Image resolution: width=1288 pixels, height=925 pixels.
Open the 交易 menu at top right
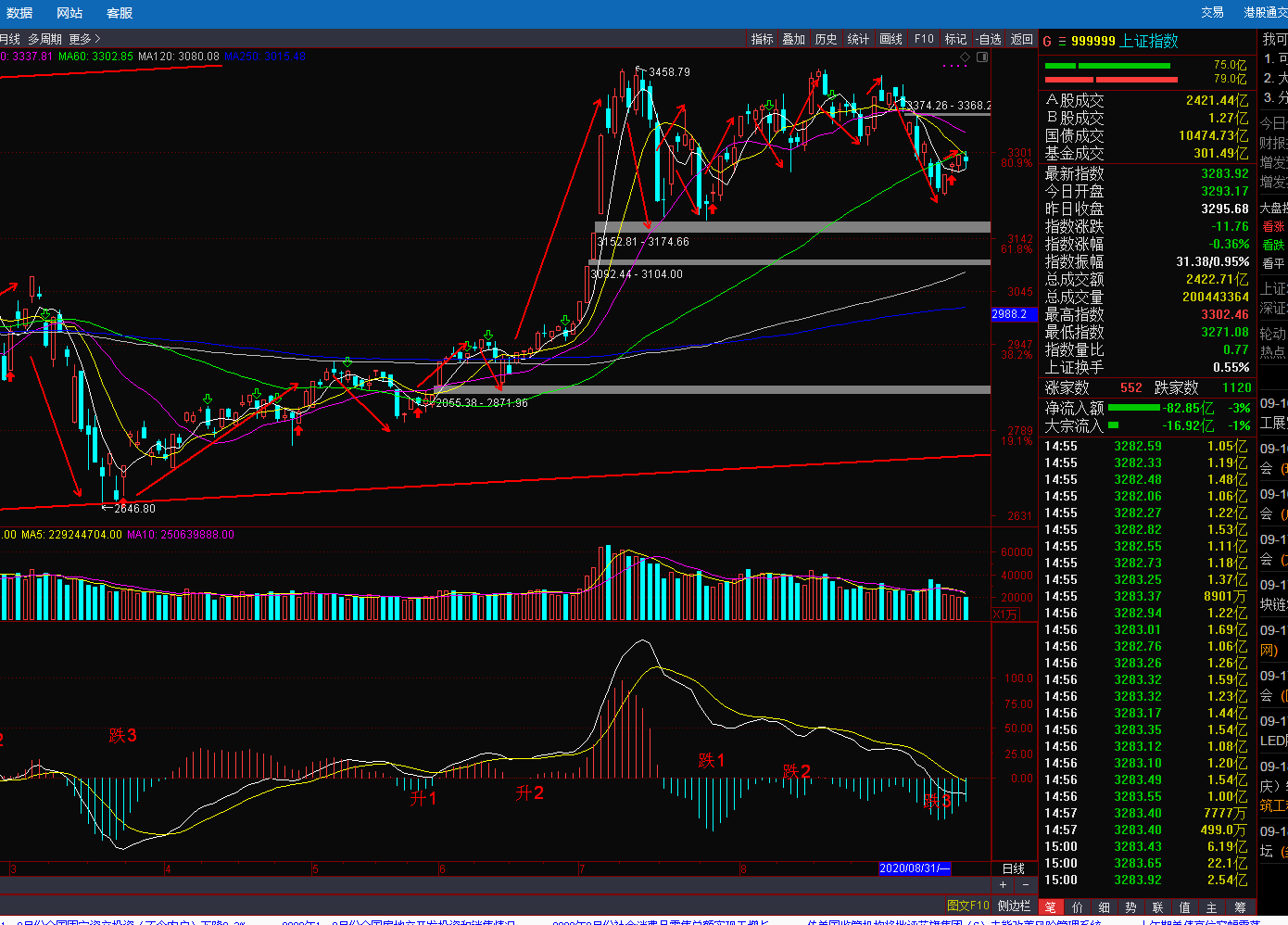1212,12
